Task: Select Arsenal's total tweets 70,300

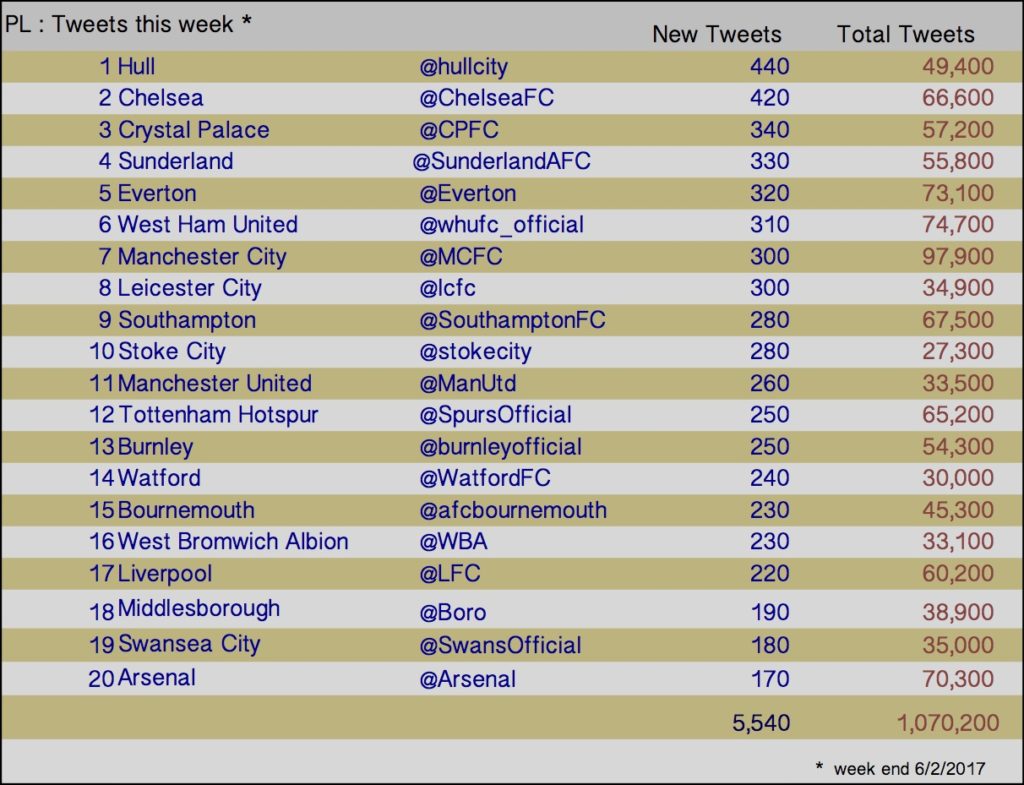Action: [957, 679]
